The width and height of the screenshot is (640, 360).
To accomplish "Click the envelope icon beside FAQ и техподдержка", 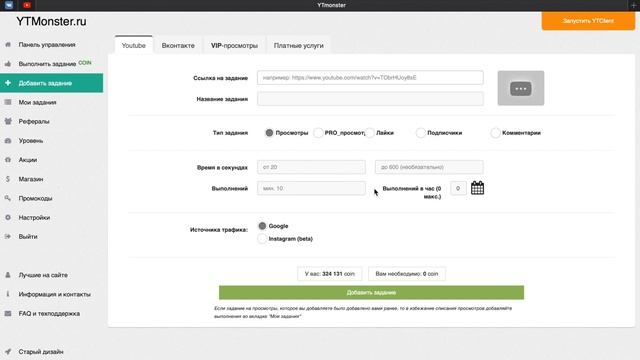I will (x=8, y=313).
